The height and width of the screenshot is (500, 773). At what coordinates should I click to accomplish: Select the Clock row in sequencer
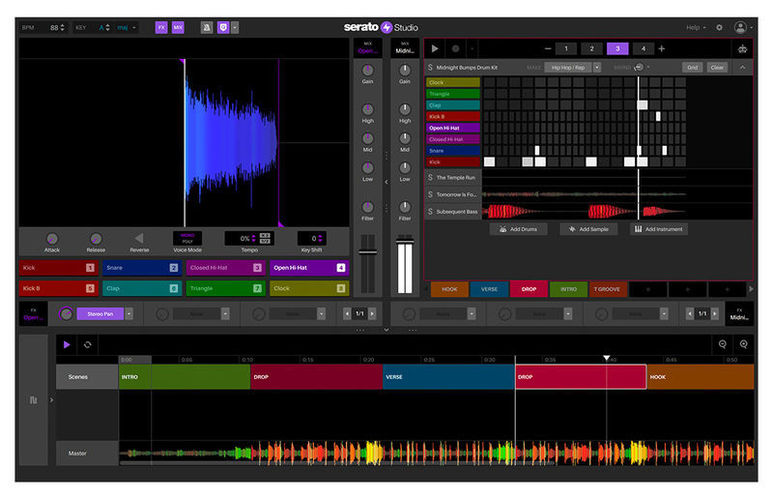point(453,82)
